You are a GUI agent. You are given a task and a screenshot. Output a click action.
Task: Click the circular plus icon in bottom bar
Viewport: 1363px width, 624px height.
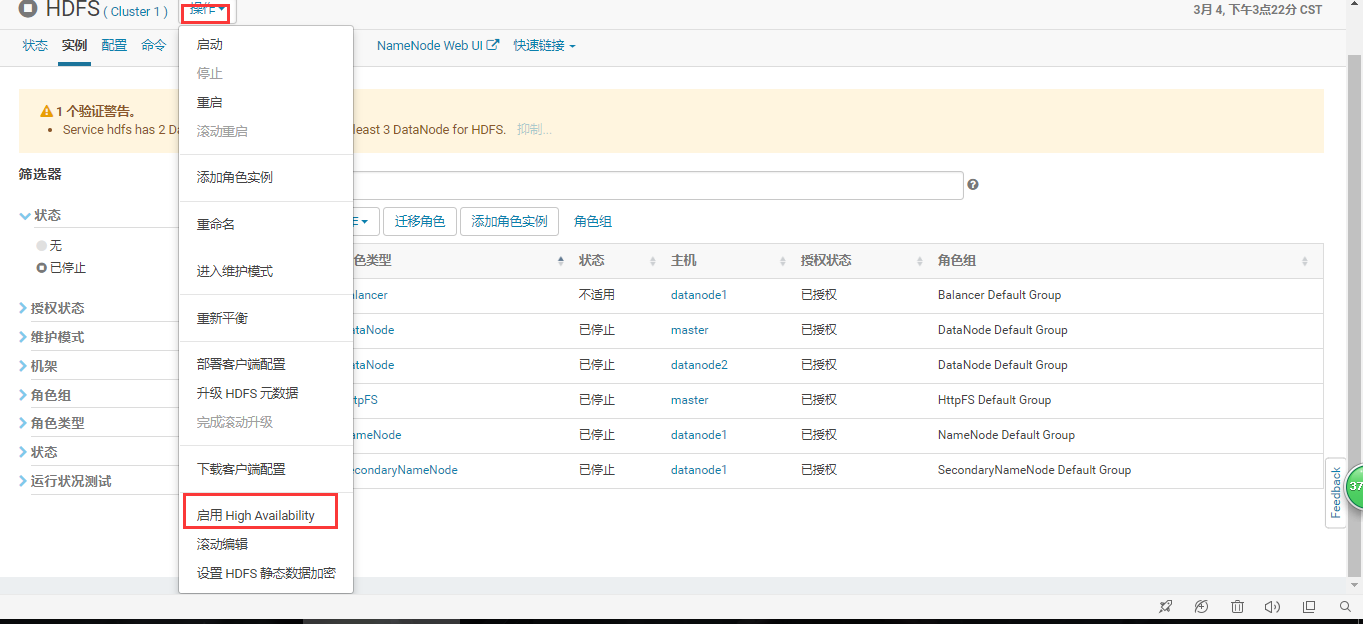tap(1202, 607)
